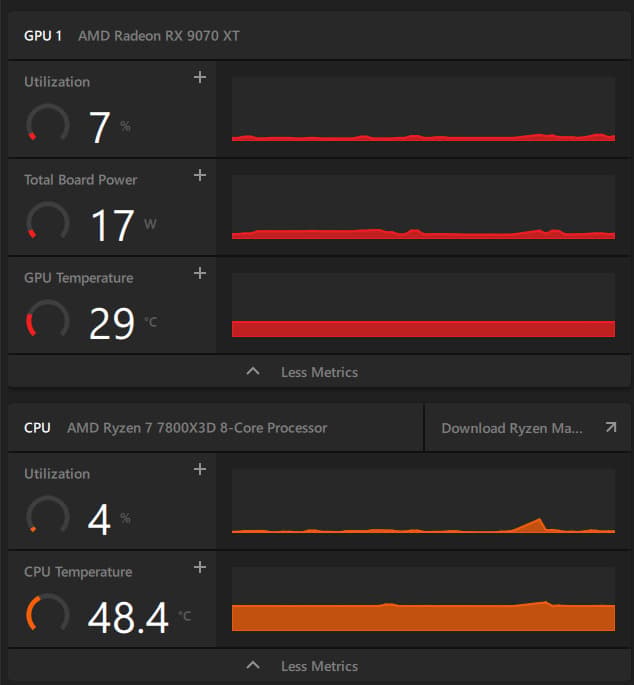This screenshot has width=634, height=685.
Task: Click Less Metrics text under GPU panel
Action: pyautogui.click(x=319, y=372)
